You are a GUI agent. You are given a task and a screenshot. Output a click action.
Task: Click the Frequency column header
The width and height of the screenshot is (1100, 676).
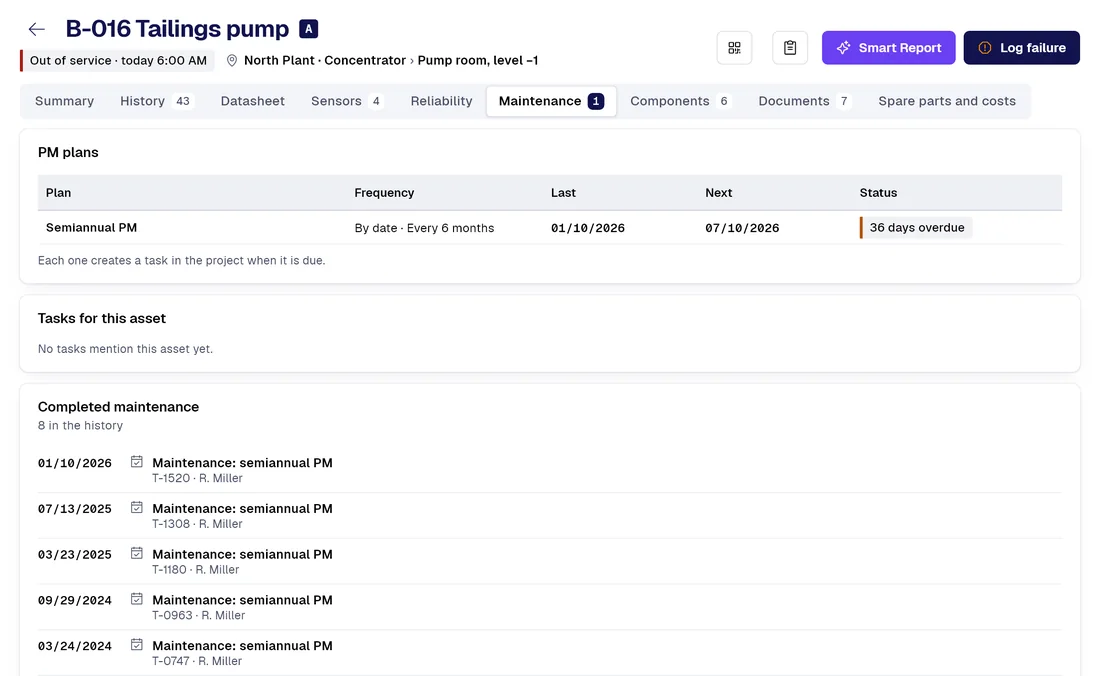pyautogui.click(x=384, y=193)
